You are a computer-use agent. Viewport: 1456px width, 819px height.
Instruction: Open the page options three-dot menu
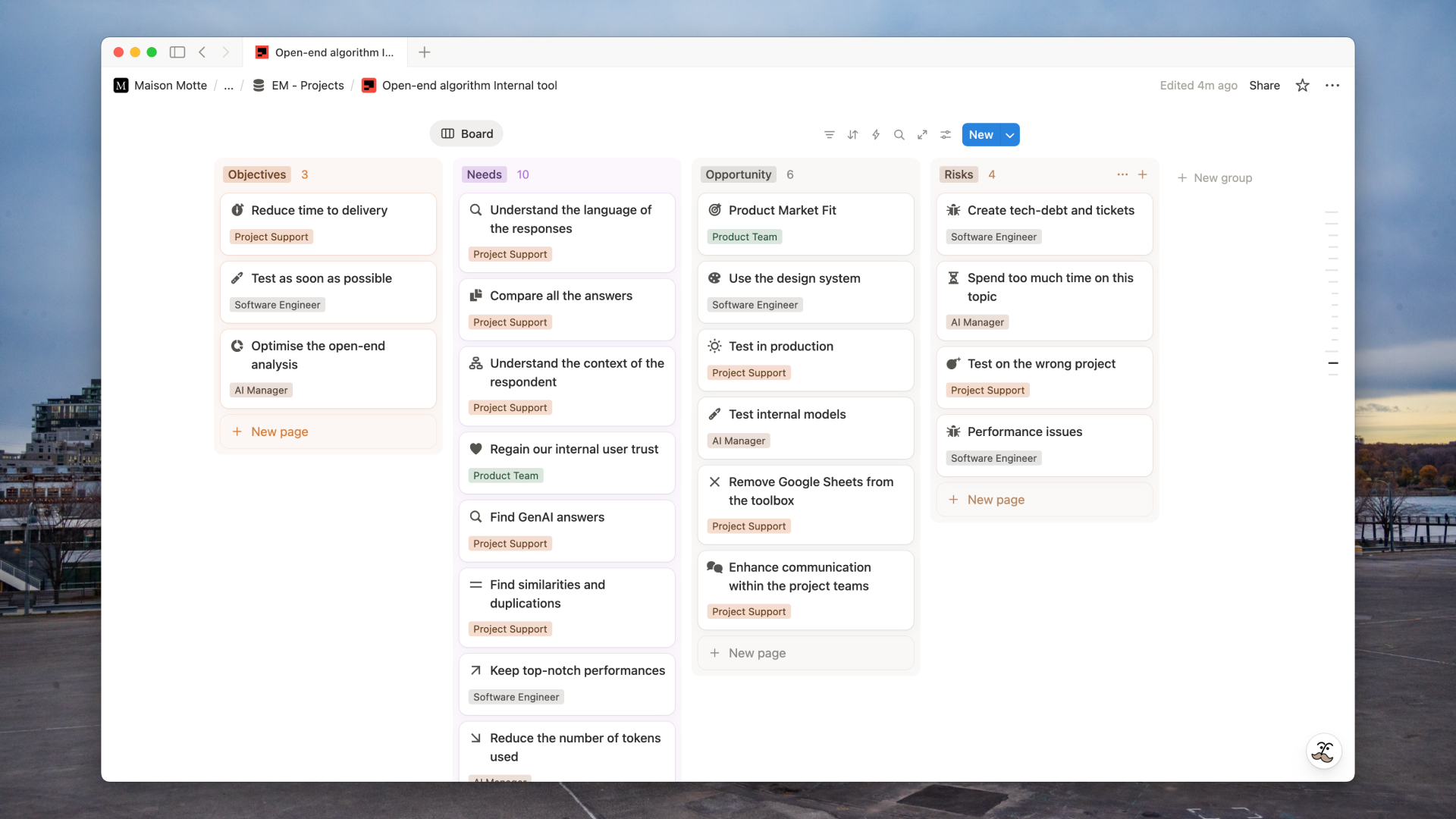(1332, 86)
